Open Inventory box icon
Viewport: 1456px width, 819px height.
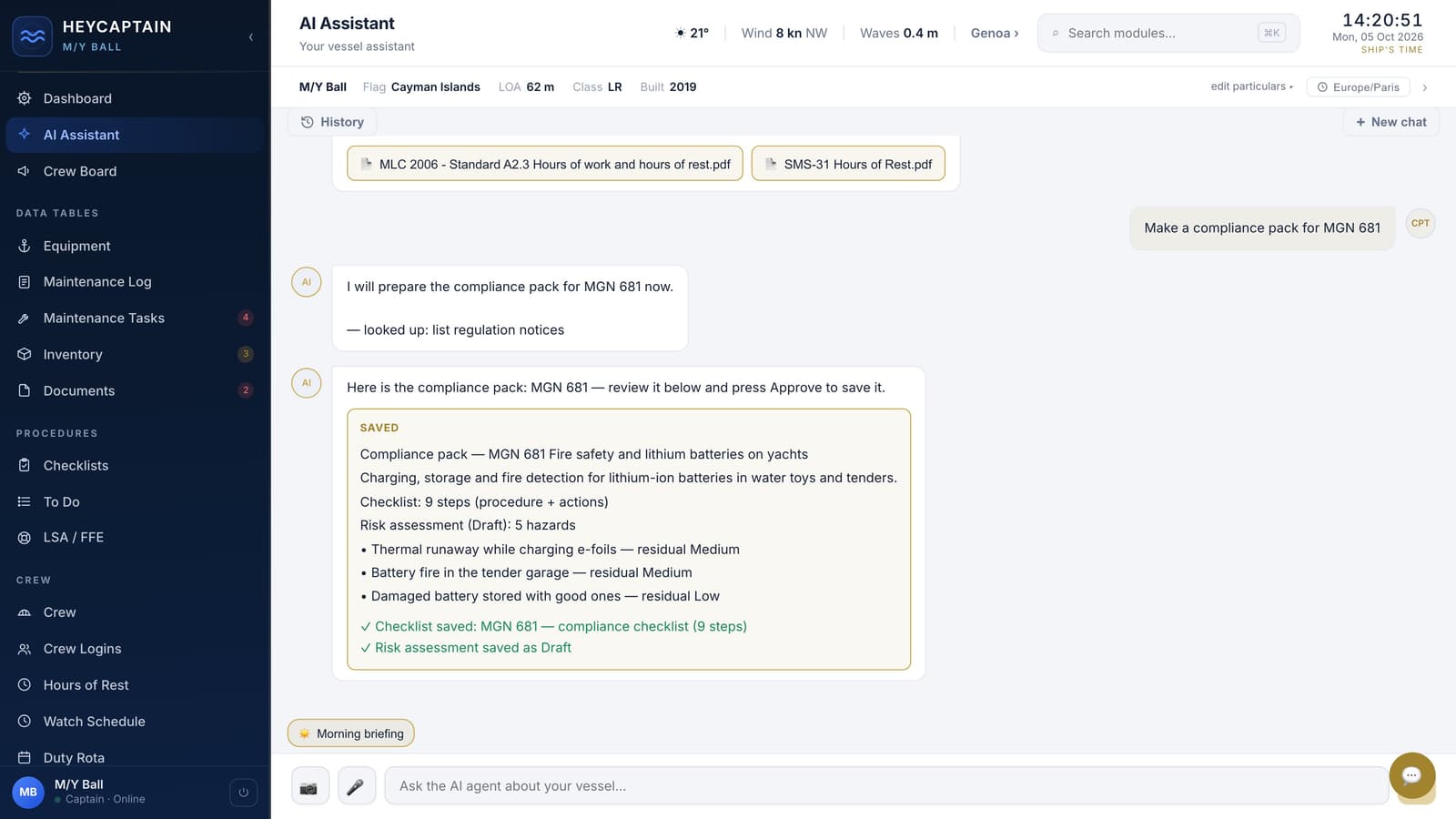[x=25, y=355]
